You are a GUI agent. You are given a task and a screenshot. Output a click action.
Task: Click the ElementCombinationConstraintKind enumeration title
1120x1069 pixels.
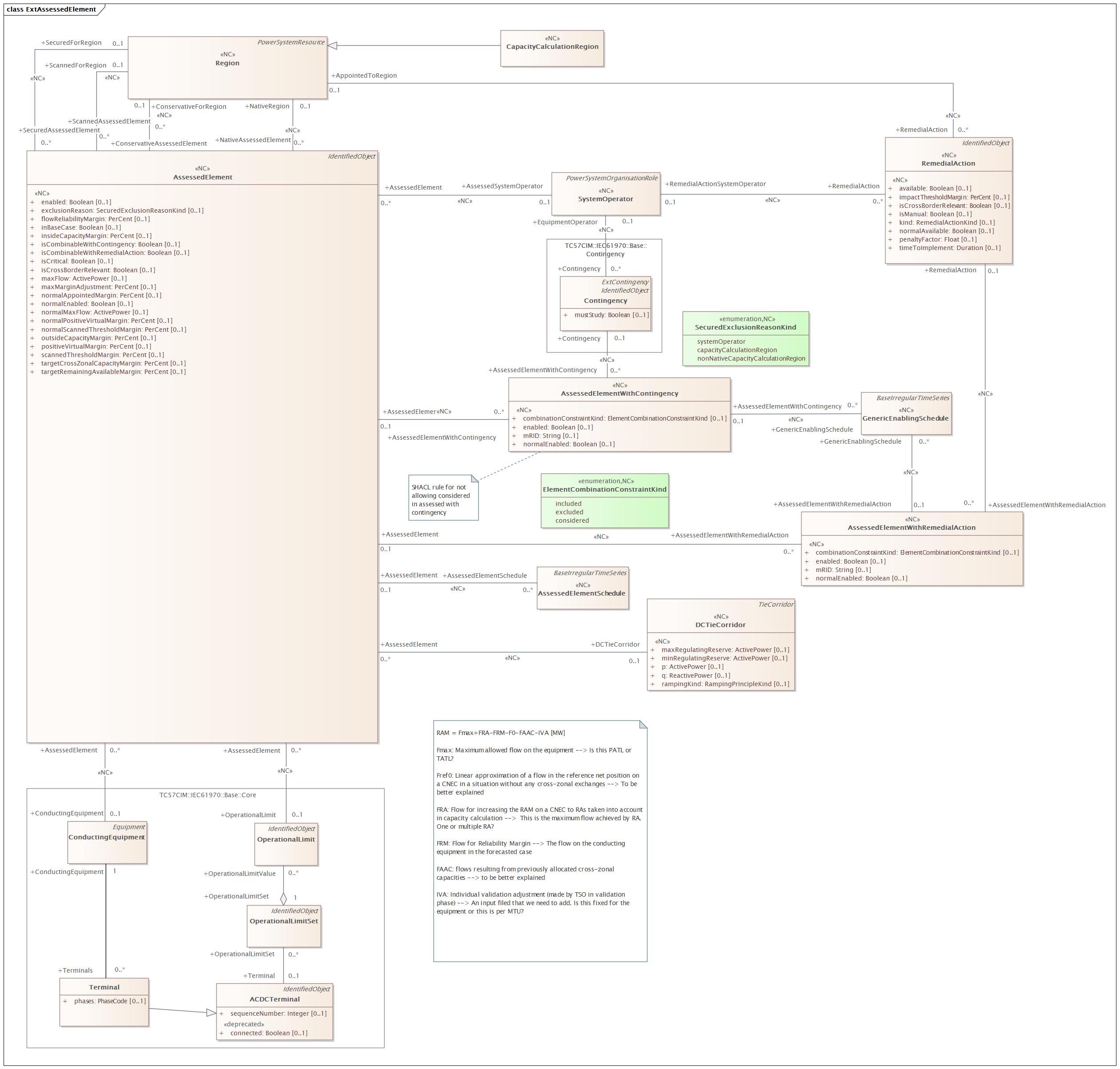(x=604, y=489)
